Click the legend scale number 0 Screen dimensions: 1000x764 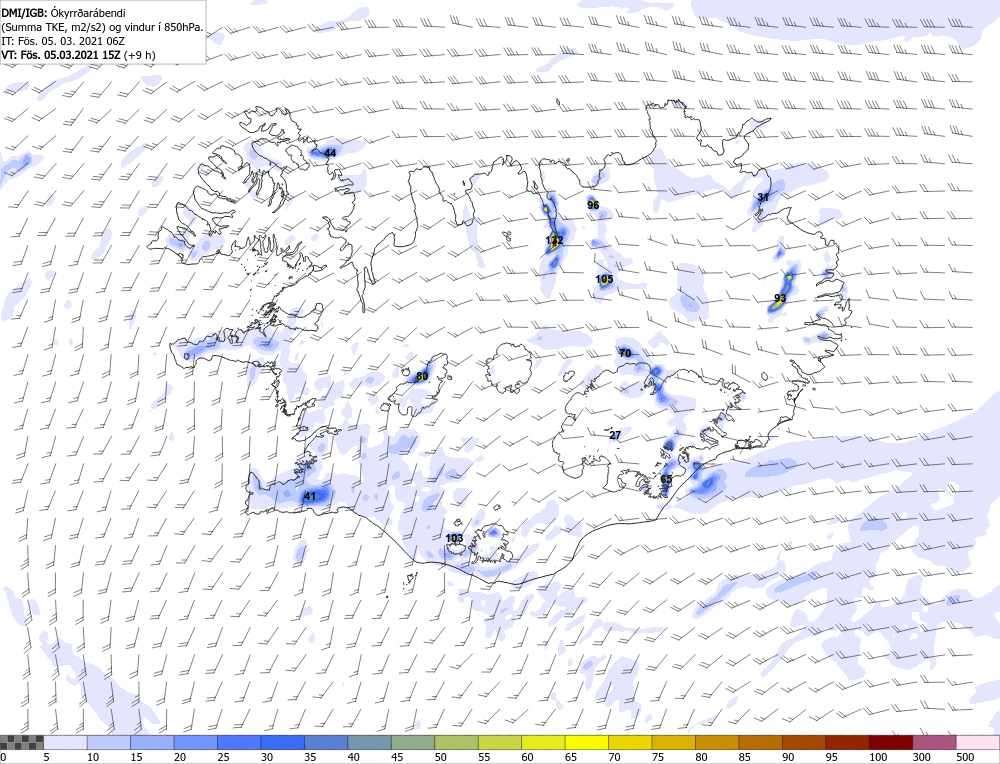tap(4, 757)
